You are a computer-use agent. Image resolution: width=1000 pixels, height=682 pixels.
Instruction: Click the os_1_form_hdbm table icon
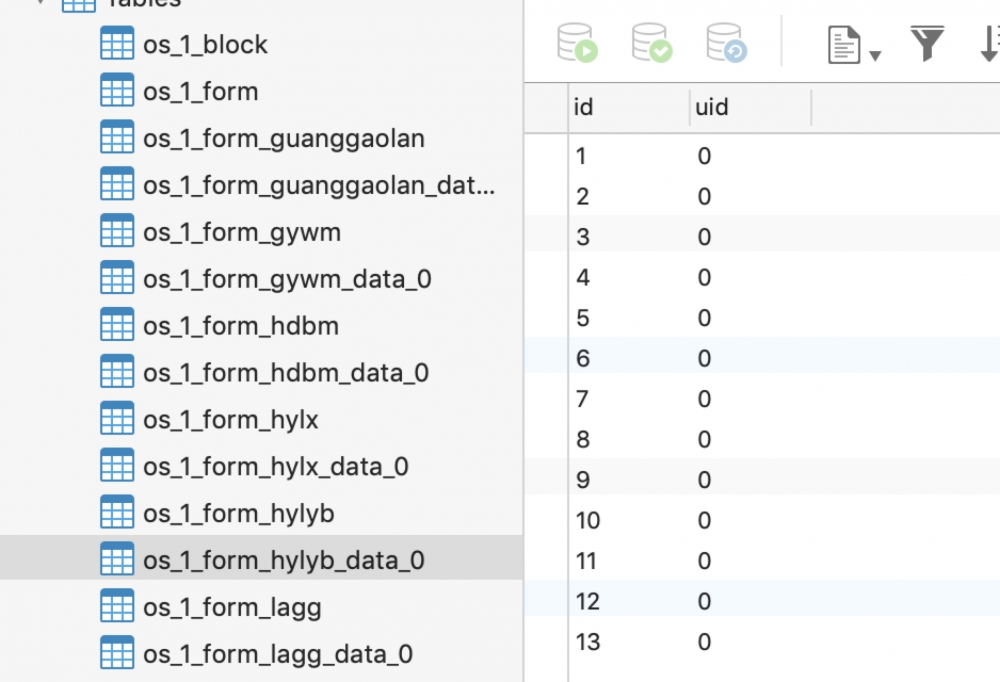pyautogui.click(x=117, y=324)
